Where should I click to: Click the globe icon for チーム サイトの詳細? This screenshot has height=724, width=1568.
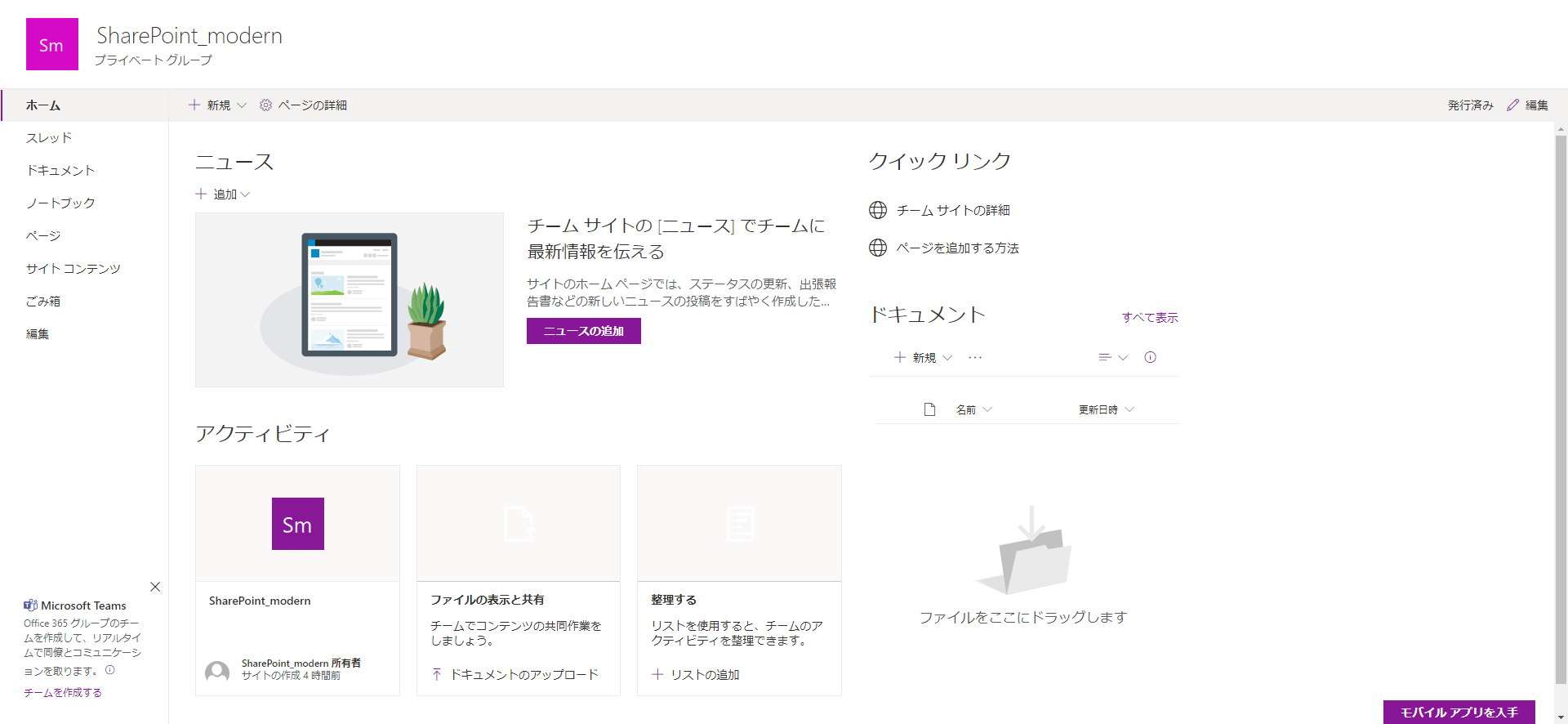[878, 210]
